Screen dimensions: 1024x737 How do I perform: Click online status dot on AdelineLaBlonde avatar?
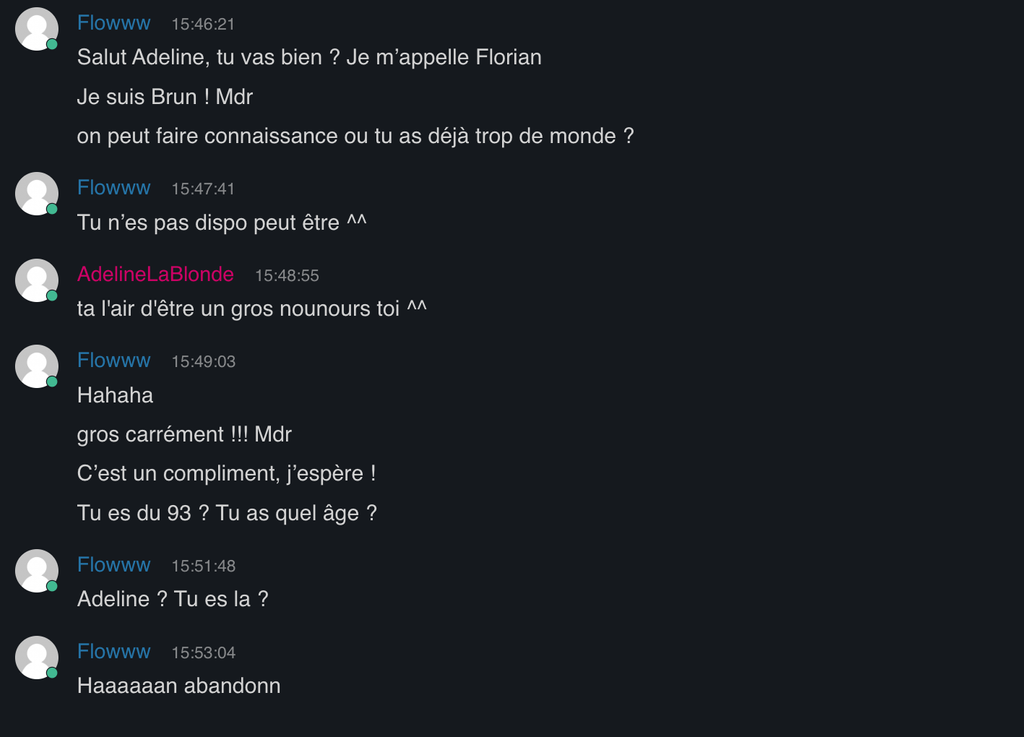[52, 296]
